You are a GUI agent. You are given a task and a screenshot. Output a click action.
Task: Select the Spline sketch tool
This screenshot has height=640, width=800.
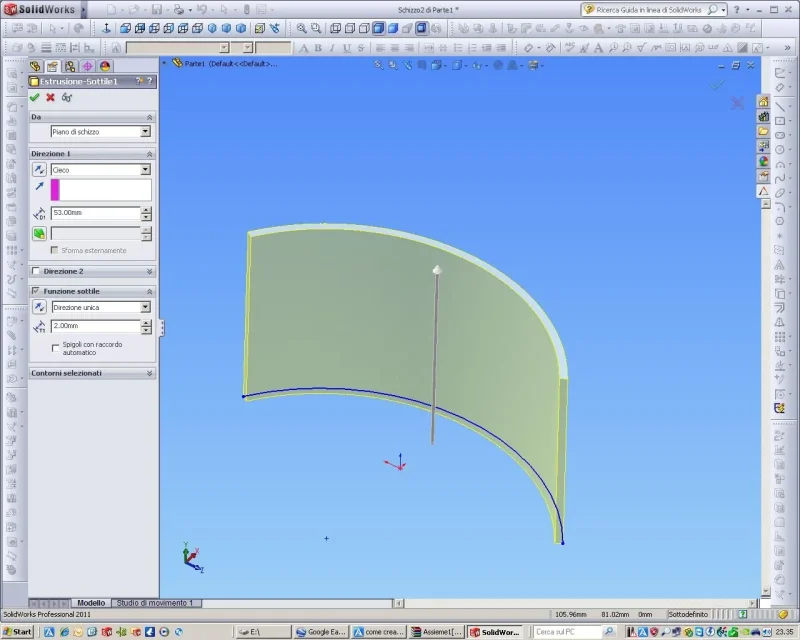780,179
